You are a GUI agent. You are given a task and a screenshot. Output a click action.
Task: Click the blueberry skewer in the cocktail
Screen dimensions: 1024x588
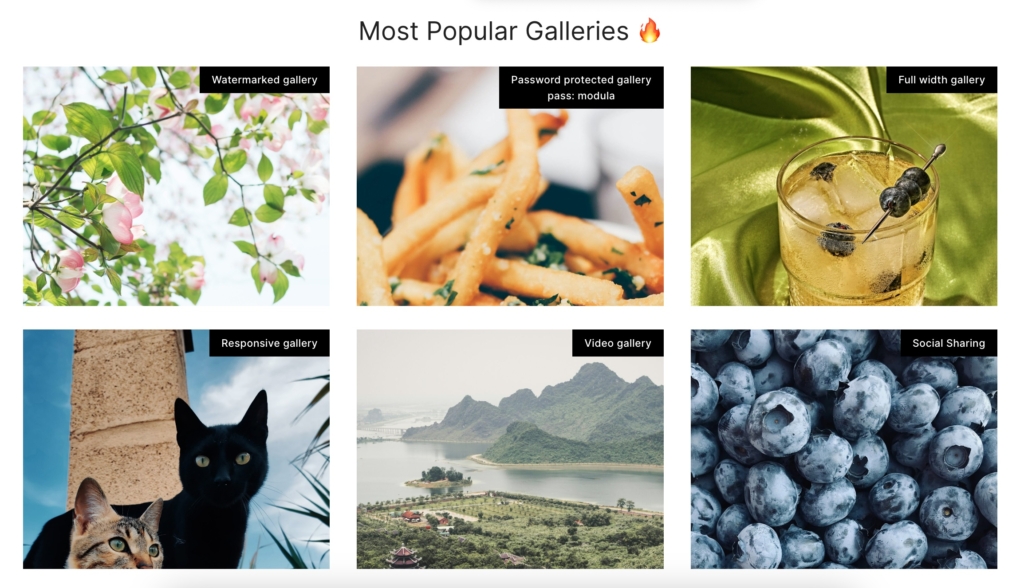[903, 191]
